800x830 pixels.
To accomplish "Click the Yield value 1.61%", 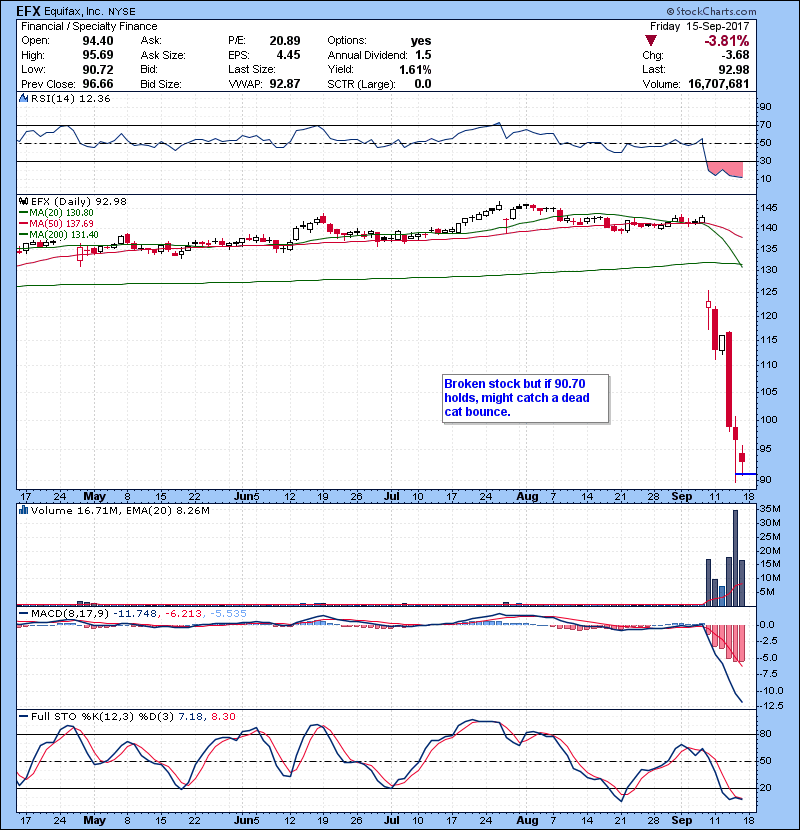I will click(x=415, y=69).
